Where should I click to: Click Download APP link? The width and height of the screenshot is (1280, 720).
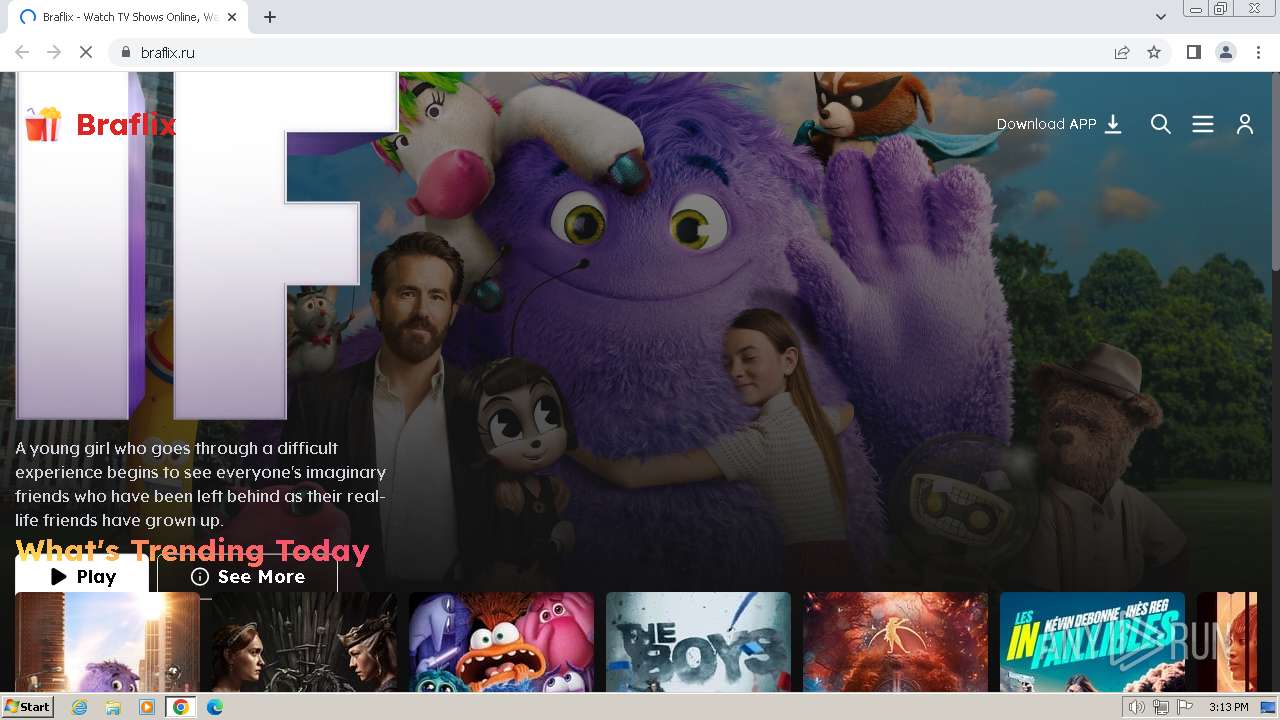click(x=1059, y=124)
